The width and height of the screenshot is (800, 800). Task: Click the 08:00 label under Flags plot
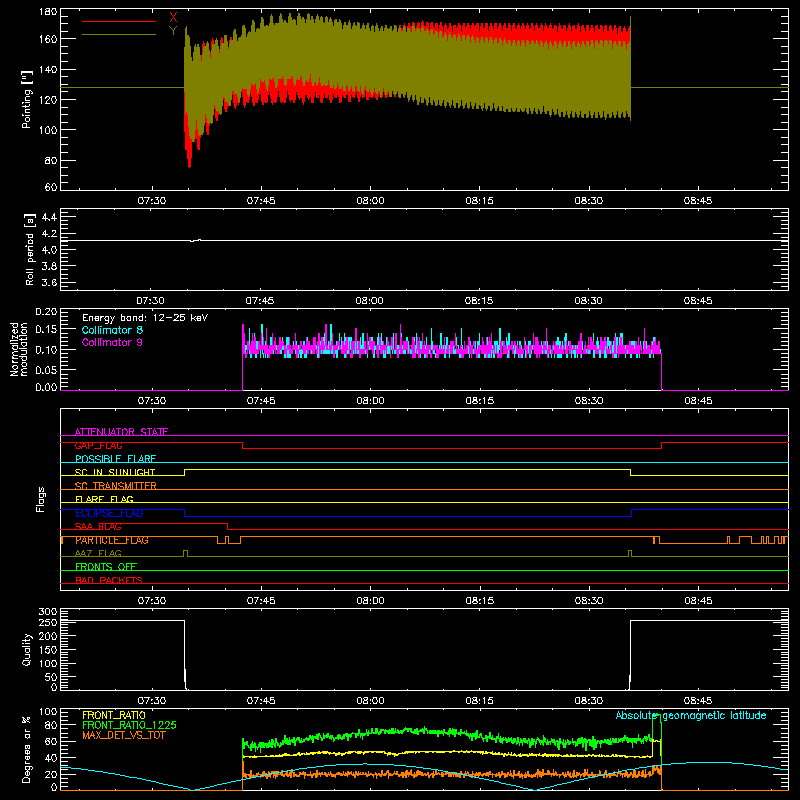[x=370, y=601]
